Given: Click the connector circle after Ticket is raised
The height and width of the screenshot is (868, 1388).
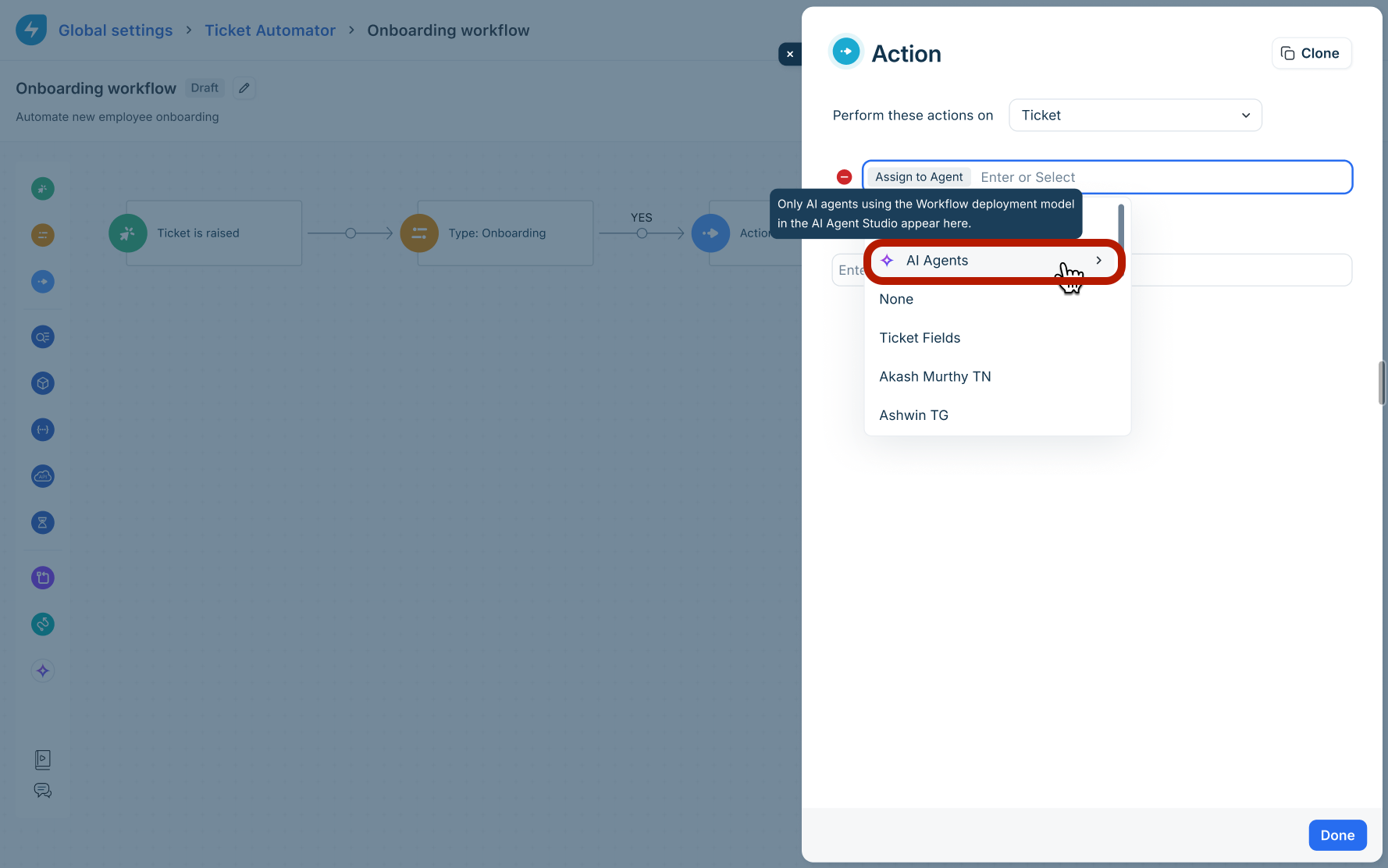Looking at the screenshot, I should coord(351,233).
